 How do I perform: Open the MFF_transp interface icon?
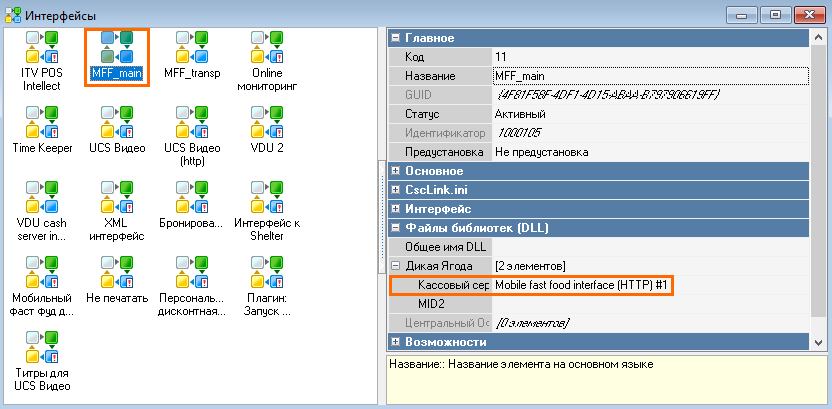[x=192, y=46]
